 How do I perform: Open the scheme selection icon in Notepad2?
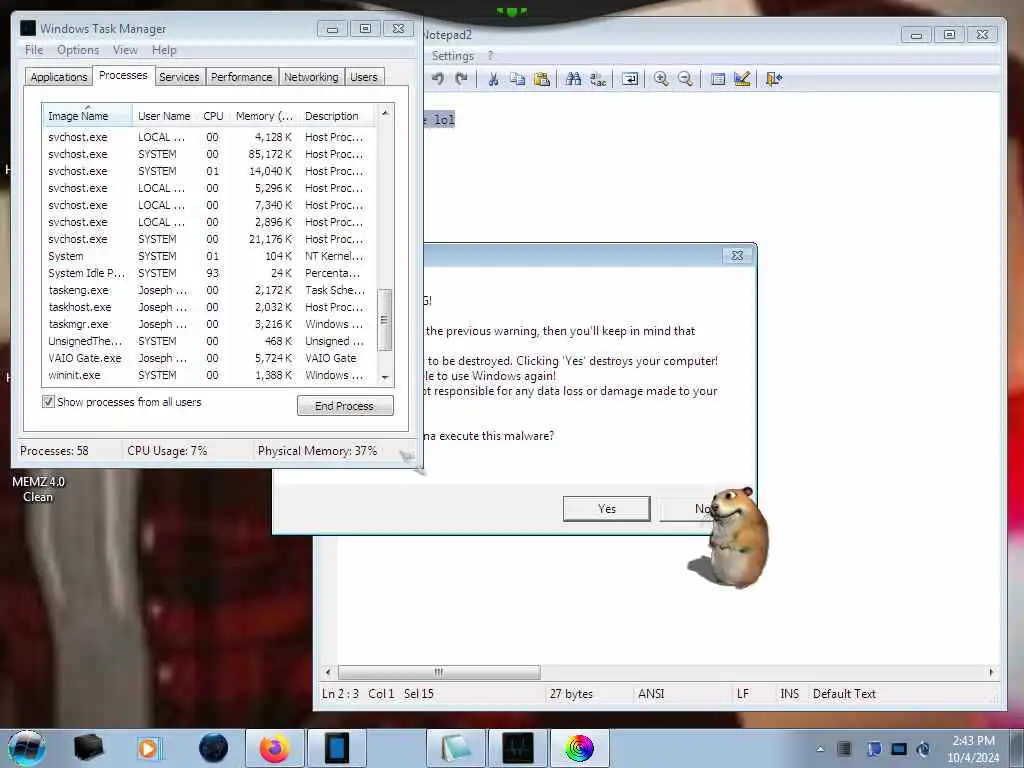click(x=718, y=79)
